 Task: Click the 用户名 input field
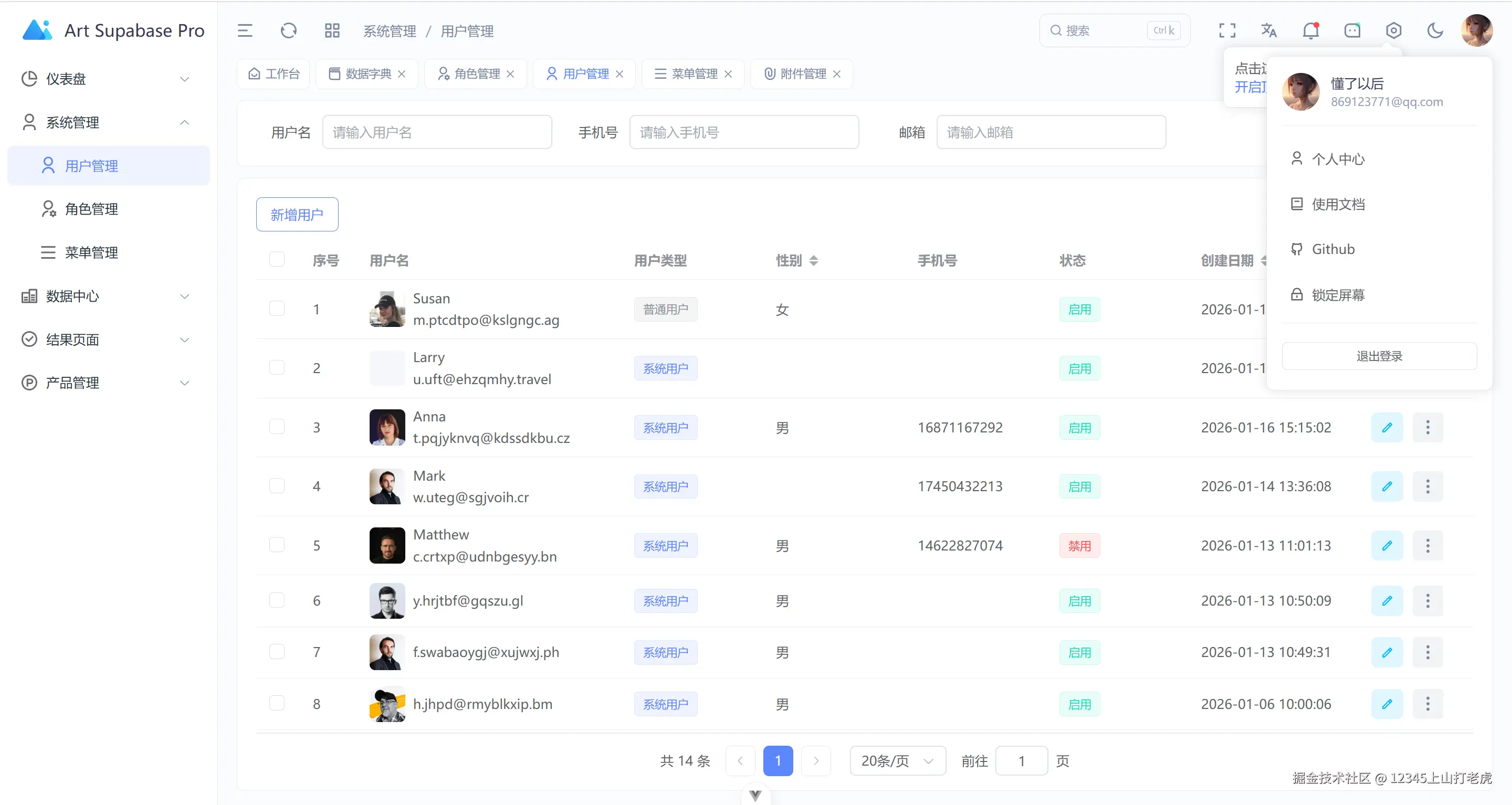coord(437,132)
